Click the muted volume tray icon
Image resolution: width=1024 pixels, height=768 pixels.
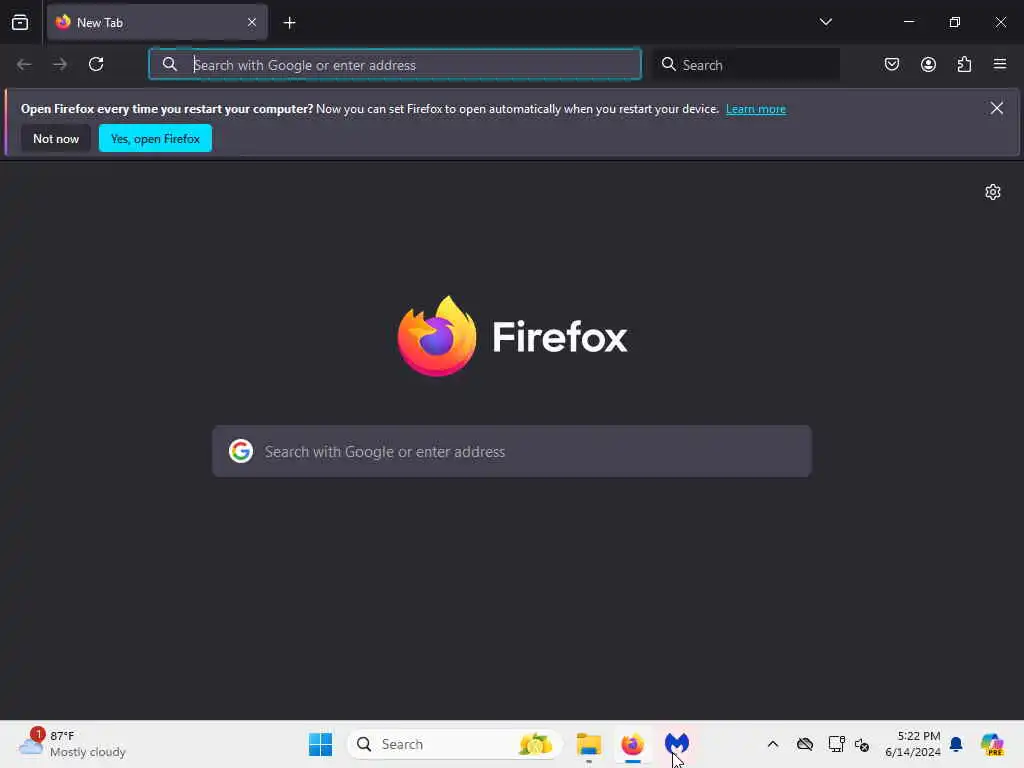click(861, 744)
